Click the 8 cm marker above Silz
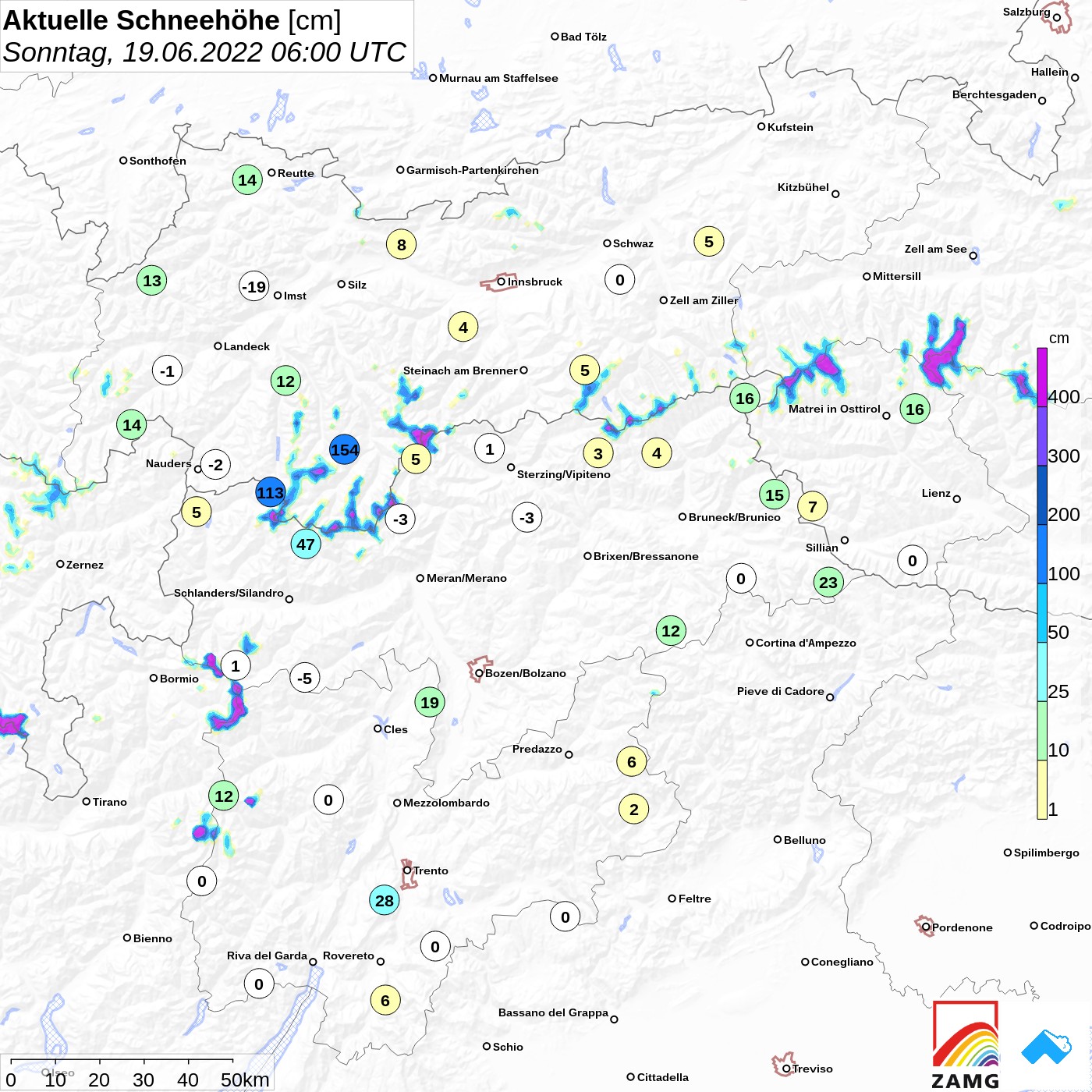This screenshot has width=1092, height=1092. [x=402, y=245]
